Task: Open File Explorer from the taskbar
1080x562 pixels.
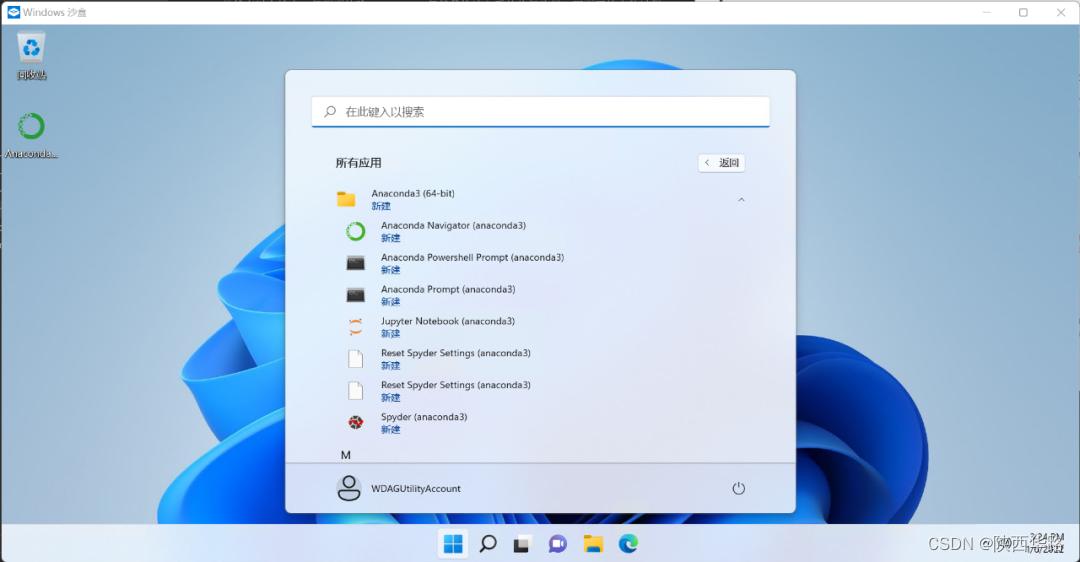Action: 593,544
